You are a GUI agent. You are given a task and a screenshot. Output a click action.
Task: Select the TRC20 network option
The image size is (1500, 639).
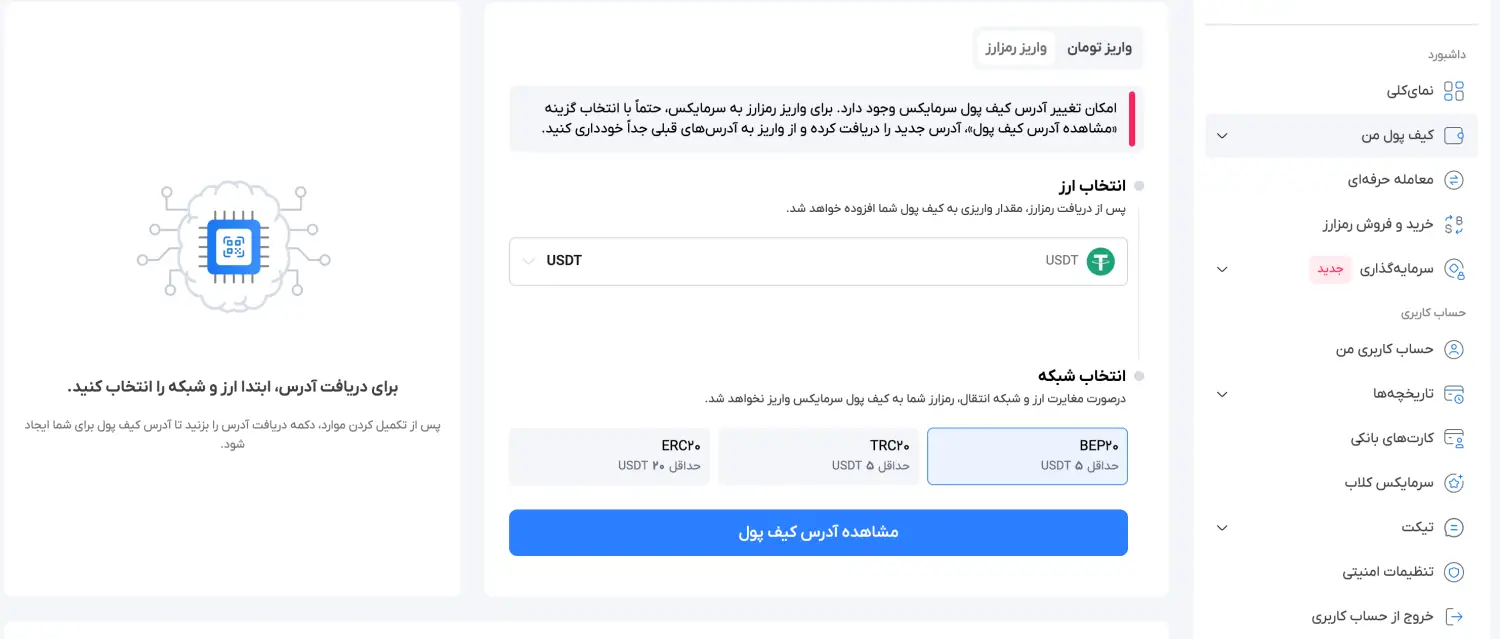[818, 455]
